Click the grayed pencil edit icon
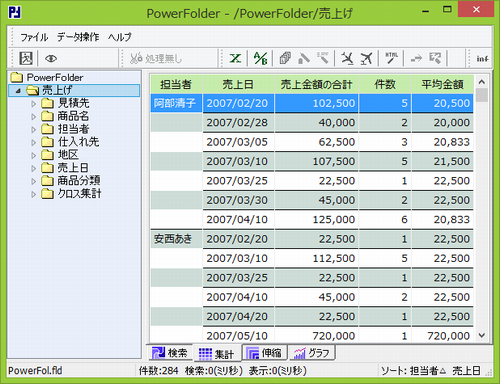The width and height of the screenshot is (500, 384). [304, 59]
